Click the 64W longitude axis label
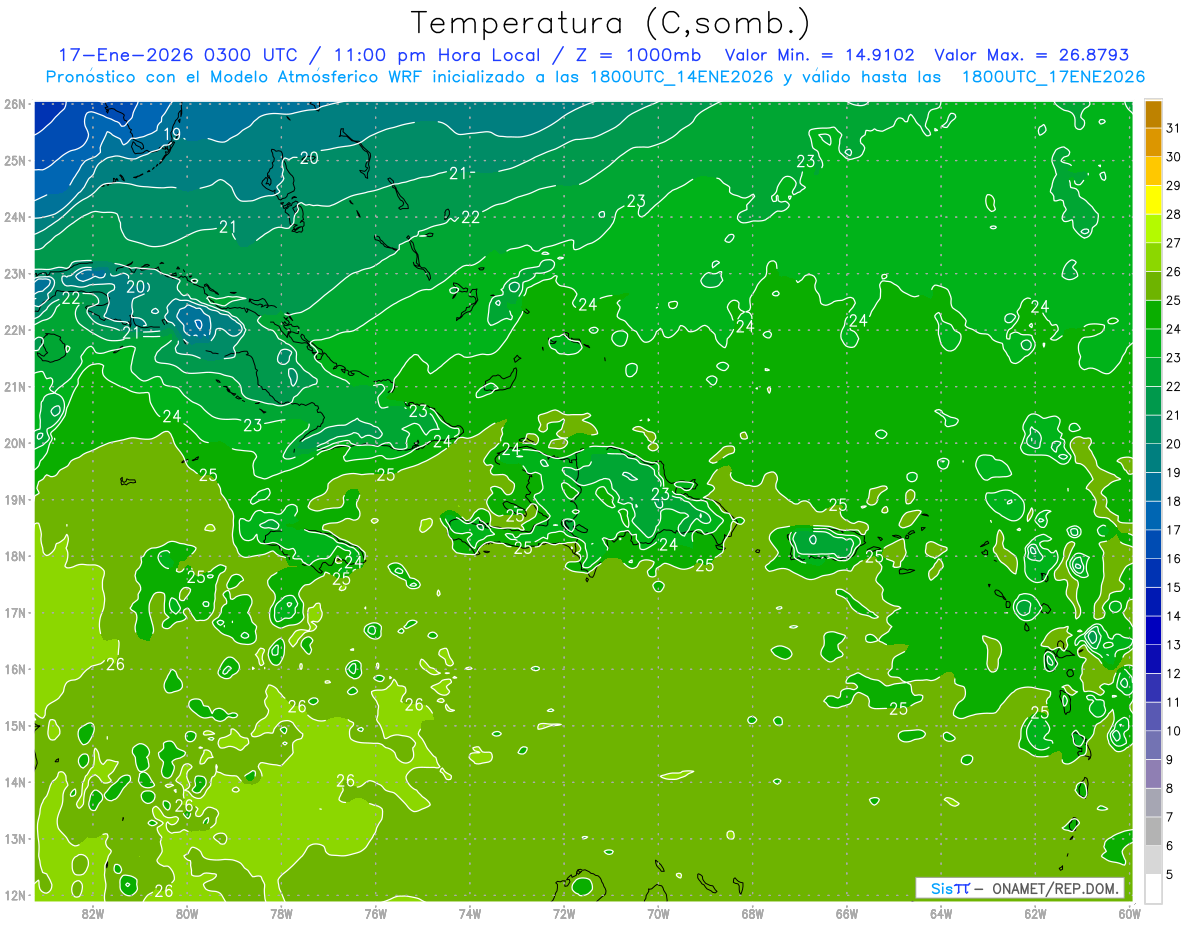This screenshot has height=927, width=1200. pyautogui.click(x=941, y=913)
